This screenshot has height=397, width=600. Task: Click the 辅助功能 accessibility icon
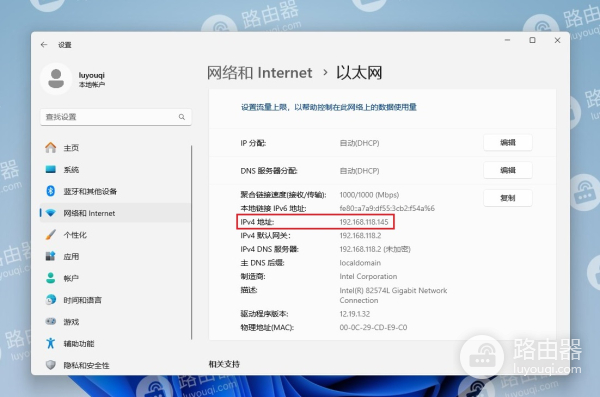(51, 343)
